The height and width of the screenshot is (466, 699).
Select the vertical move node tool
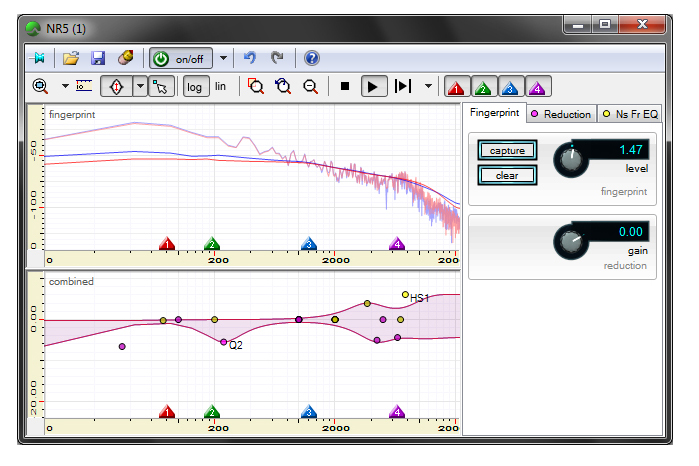(116, 87)
